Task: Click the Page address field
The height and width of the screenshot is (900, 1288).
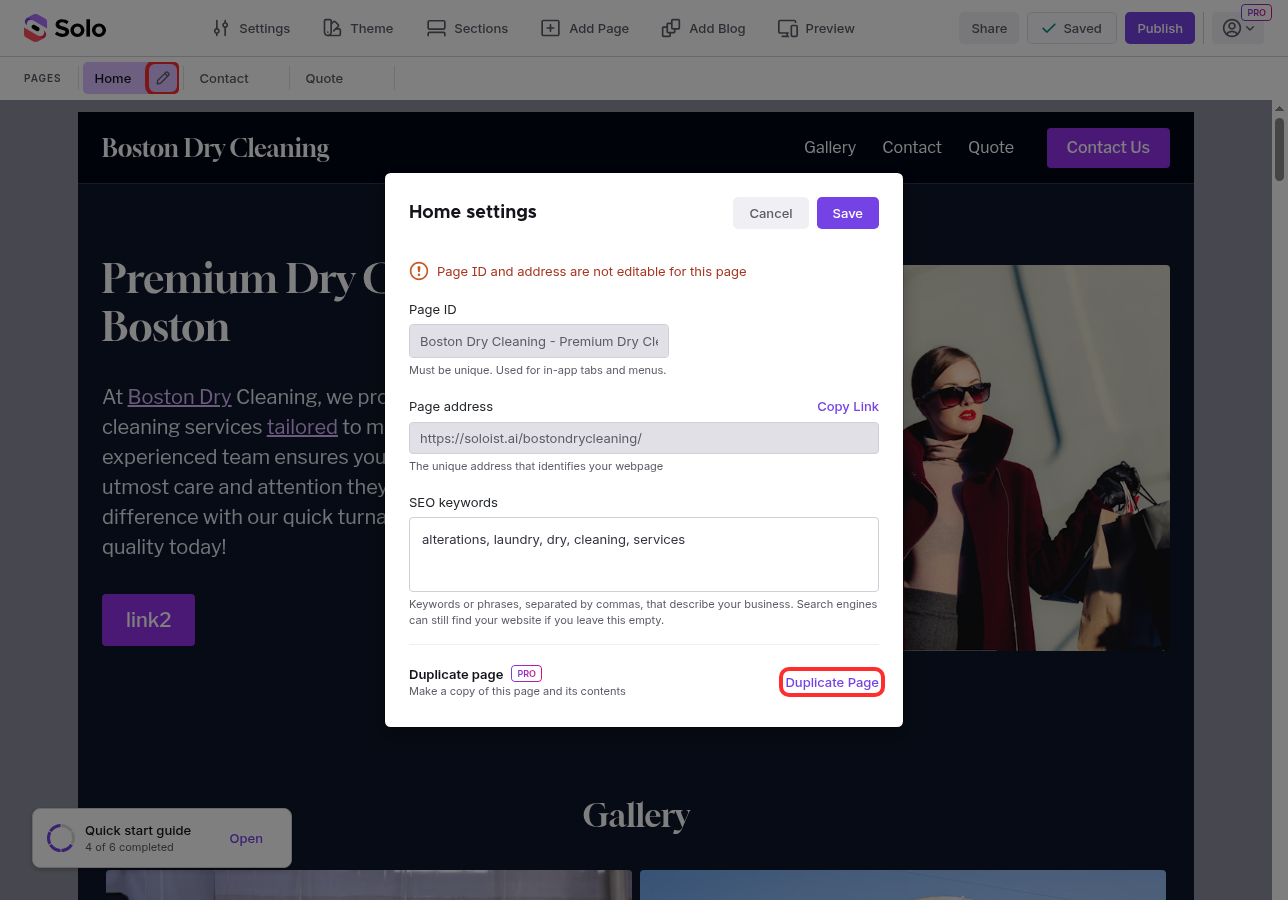Action: tap(644, 438)
